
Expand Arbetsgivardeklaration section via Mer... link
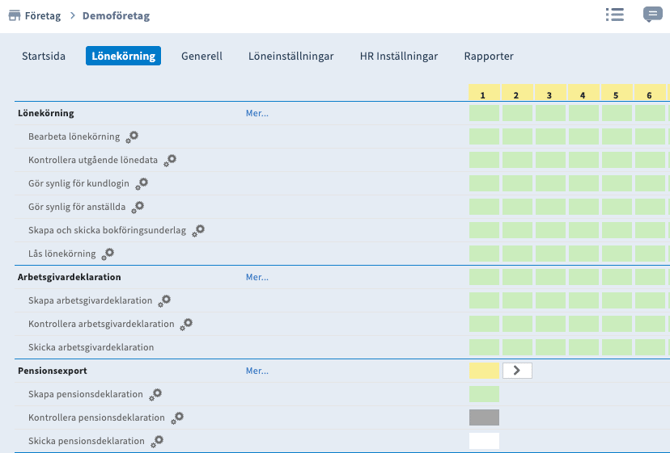pyautogui.click(x=257, y=277)
